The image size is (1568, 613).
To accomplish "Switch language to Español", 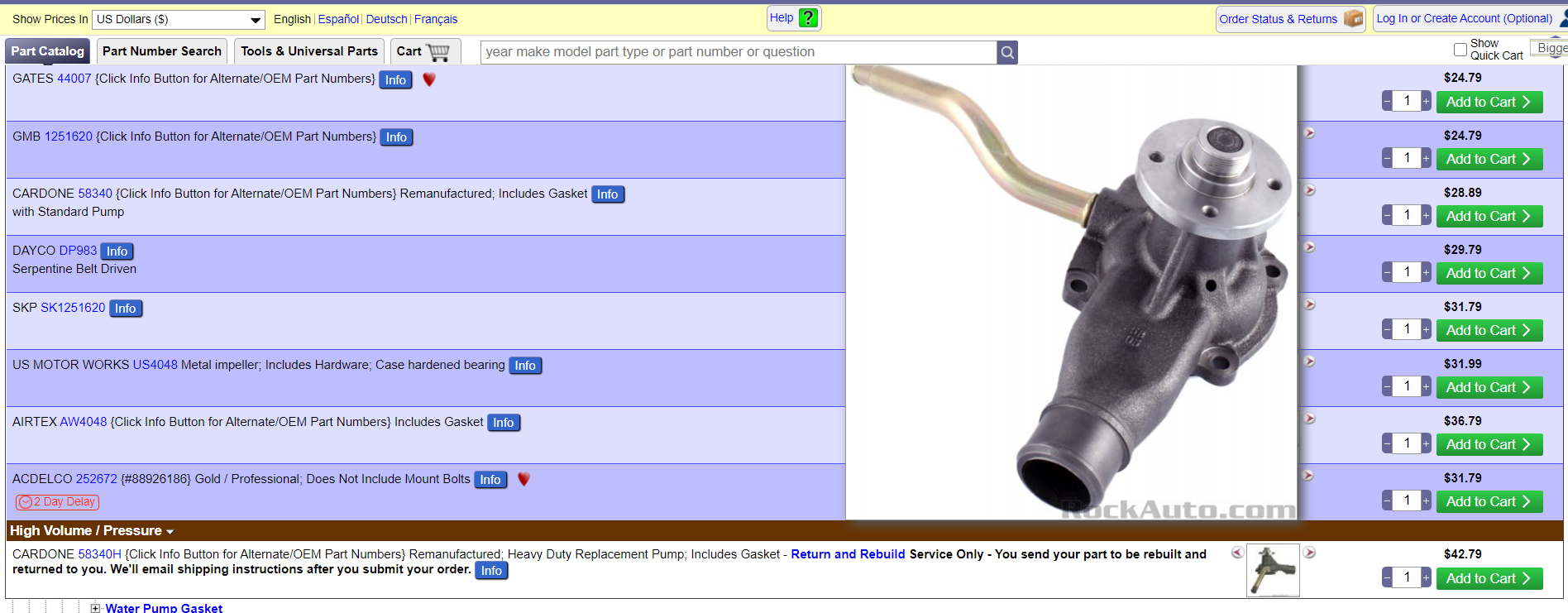I will click(x=338, y=19).
